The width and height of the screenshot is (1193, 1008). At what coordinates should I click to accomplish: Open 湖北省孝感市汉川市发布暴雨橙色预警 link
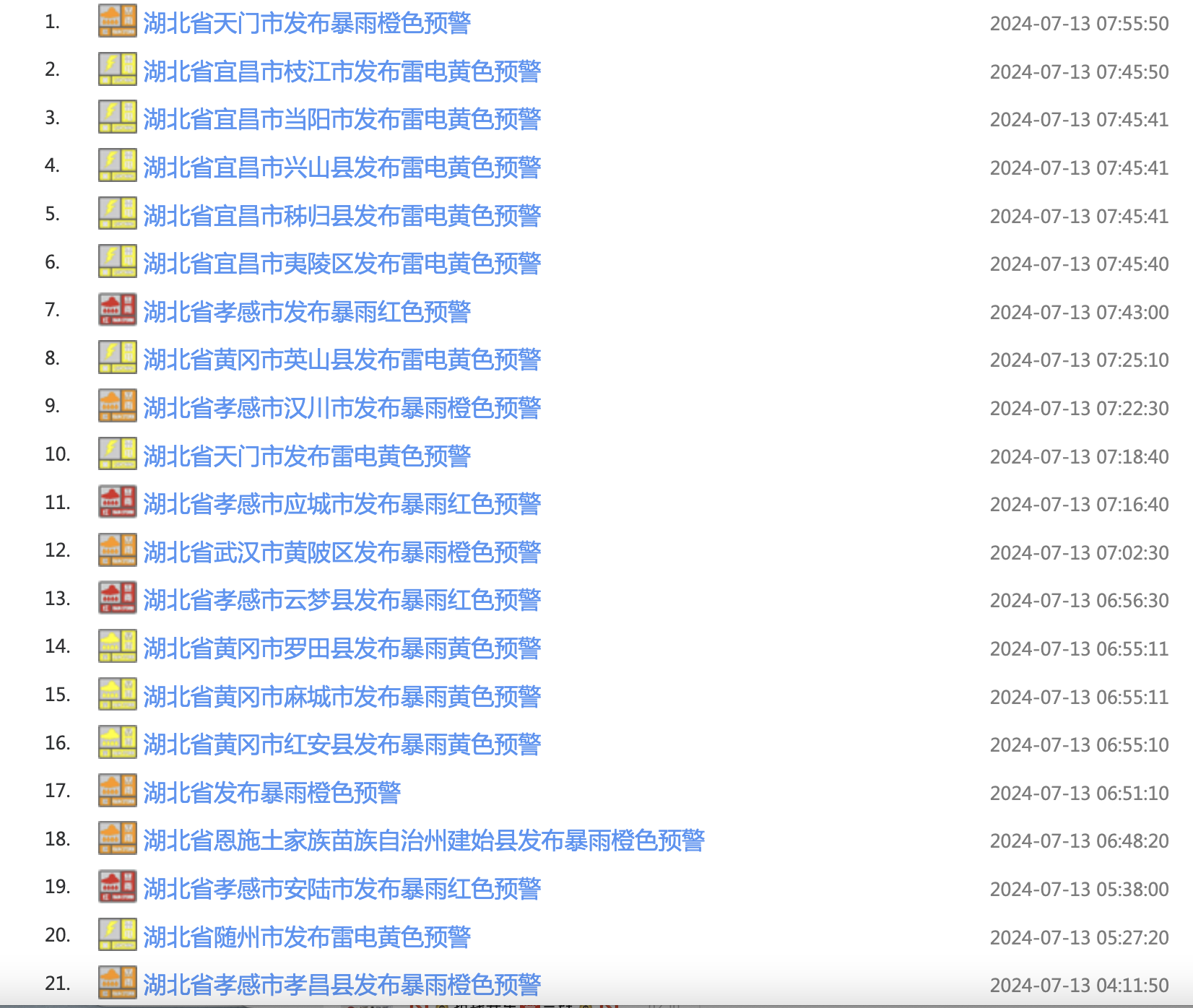[x=342, y=408]
